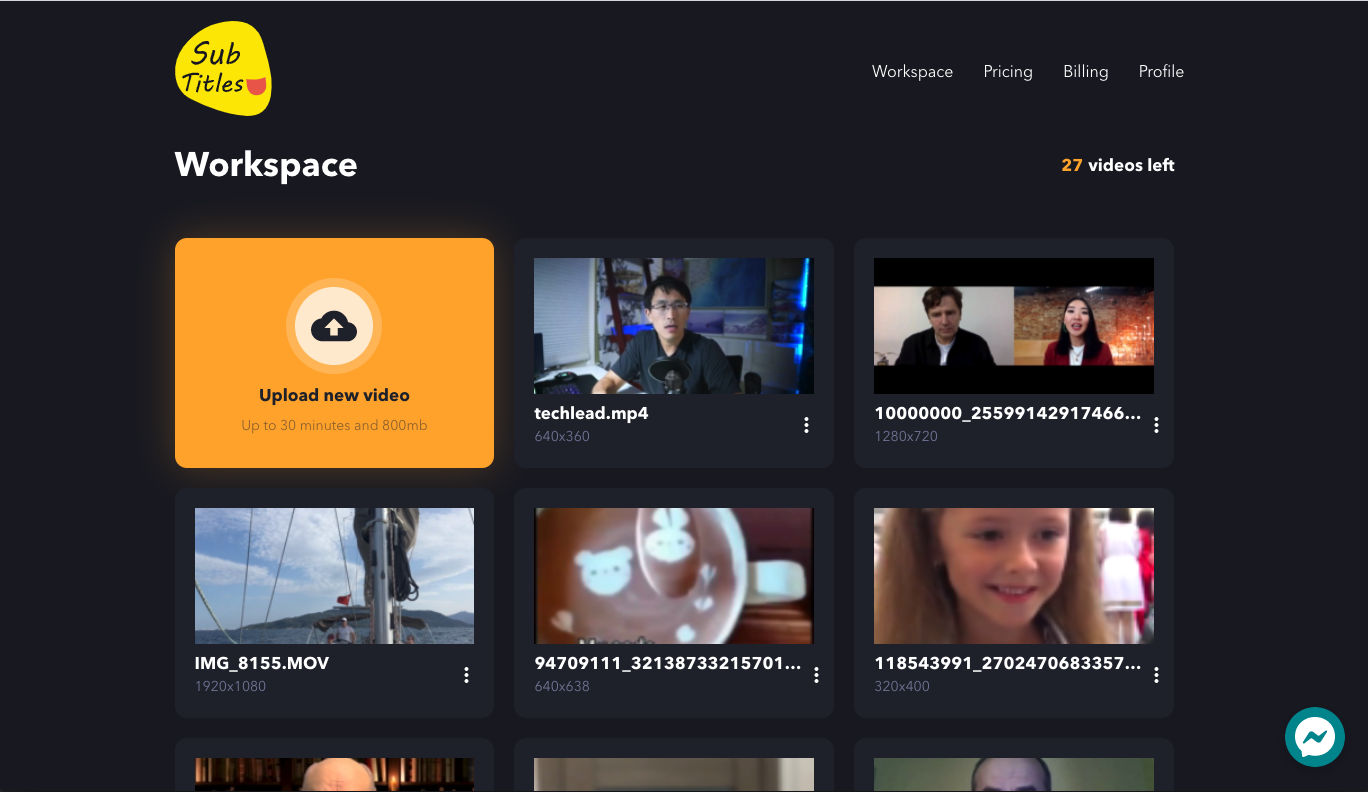Open the two-person interview video thumbnail
This screenshot has width=1368, height=792.
(1014, 326)
